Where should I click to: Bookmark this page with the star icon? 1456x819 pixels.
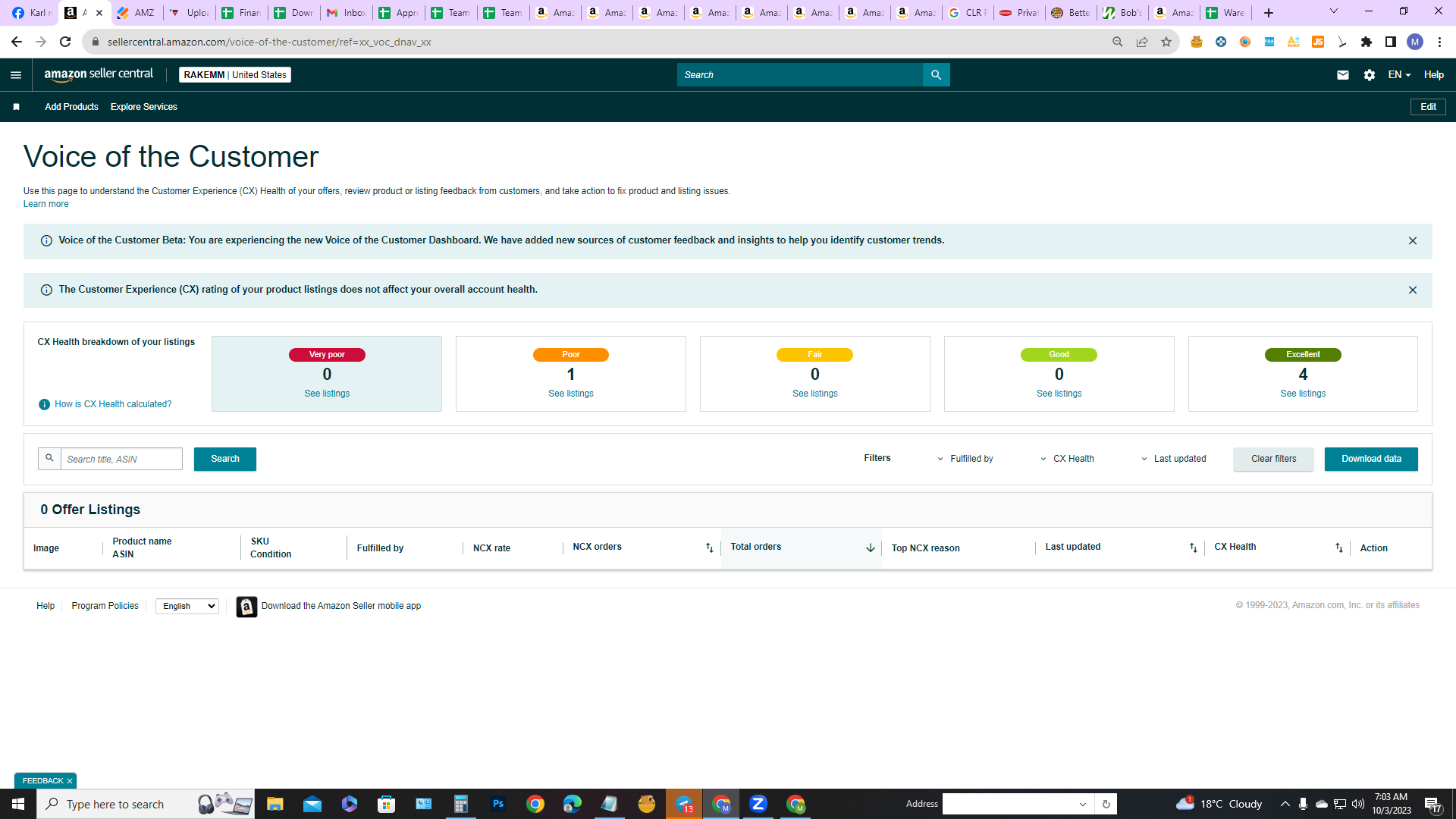pos(1166,42)
